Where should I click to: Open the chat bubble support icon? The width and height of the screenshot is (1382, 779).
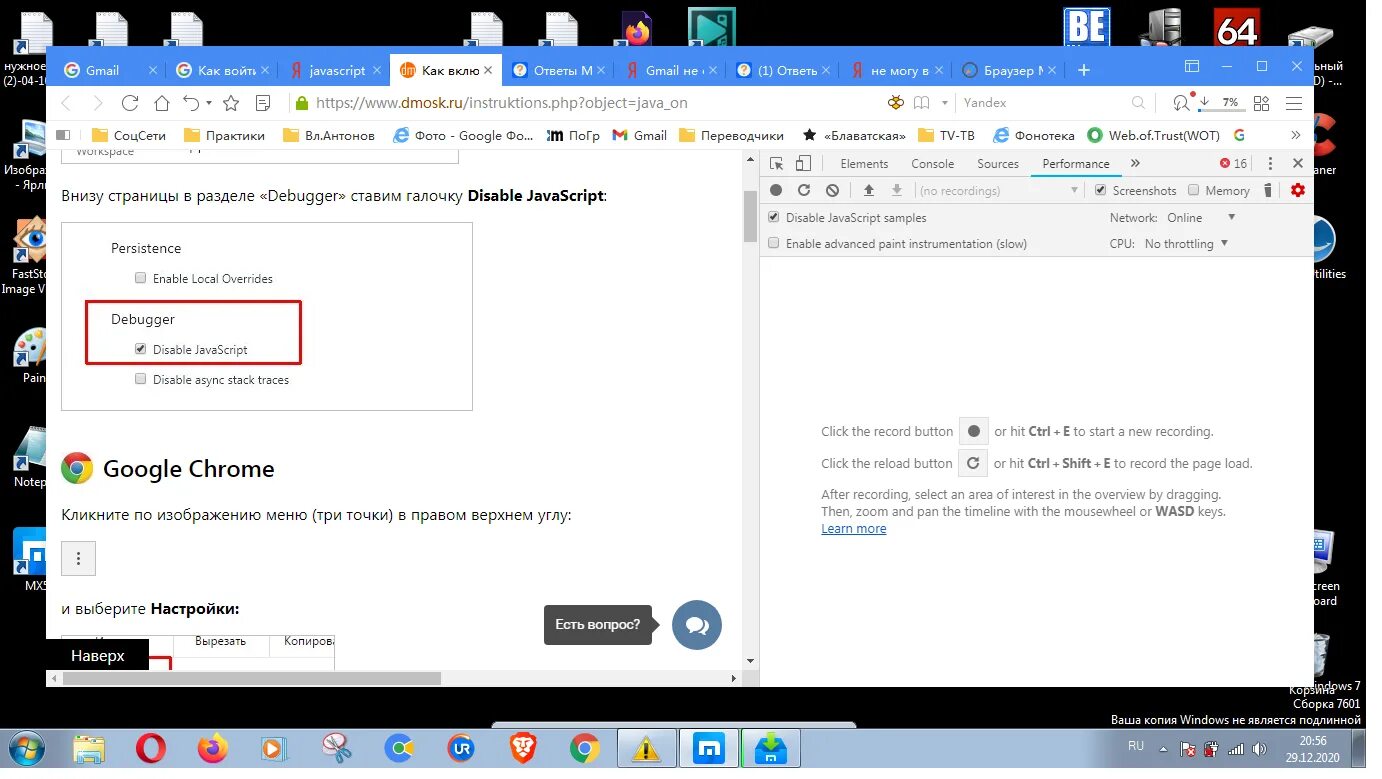pos(697,625)
